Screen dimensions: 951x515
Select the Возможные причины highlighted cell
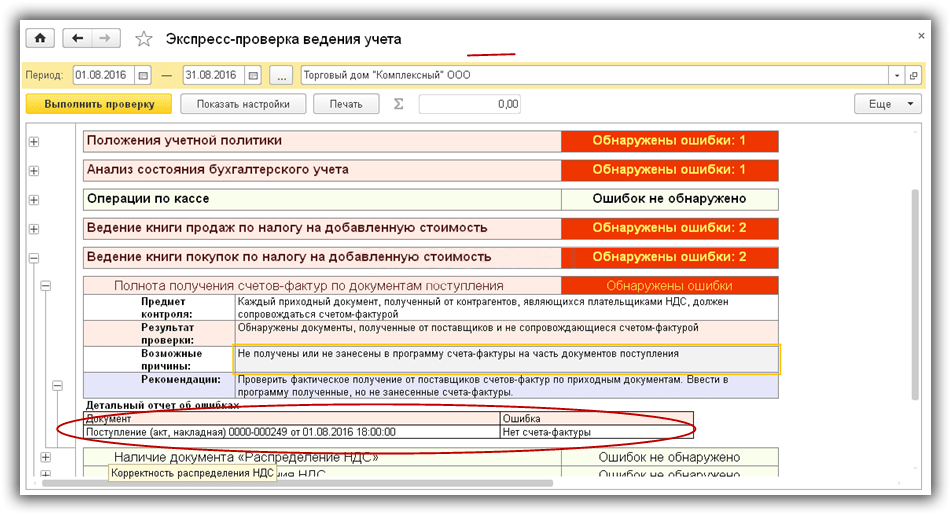506,359
